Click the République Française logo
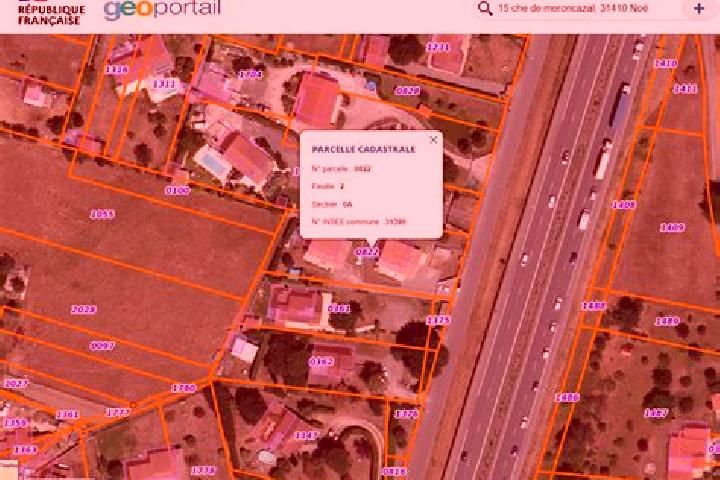This screenshot has height=480, width=720. [51, 13]
